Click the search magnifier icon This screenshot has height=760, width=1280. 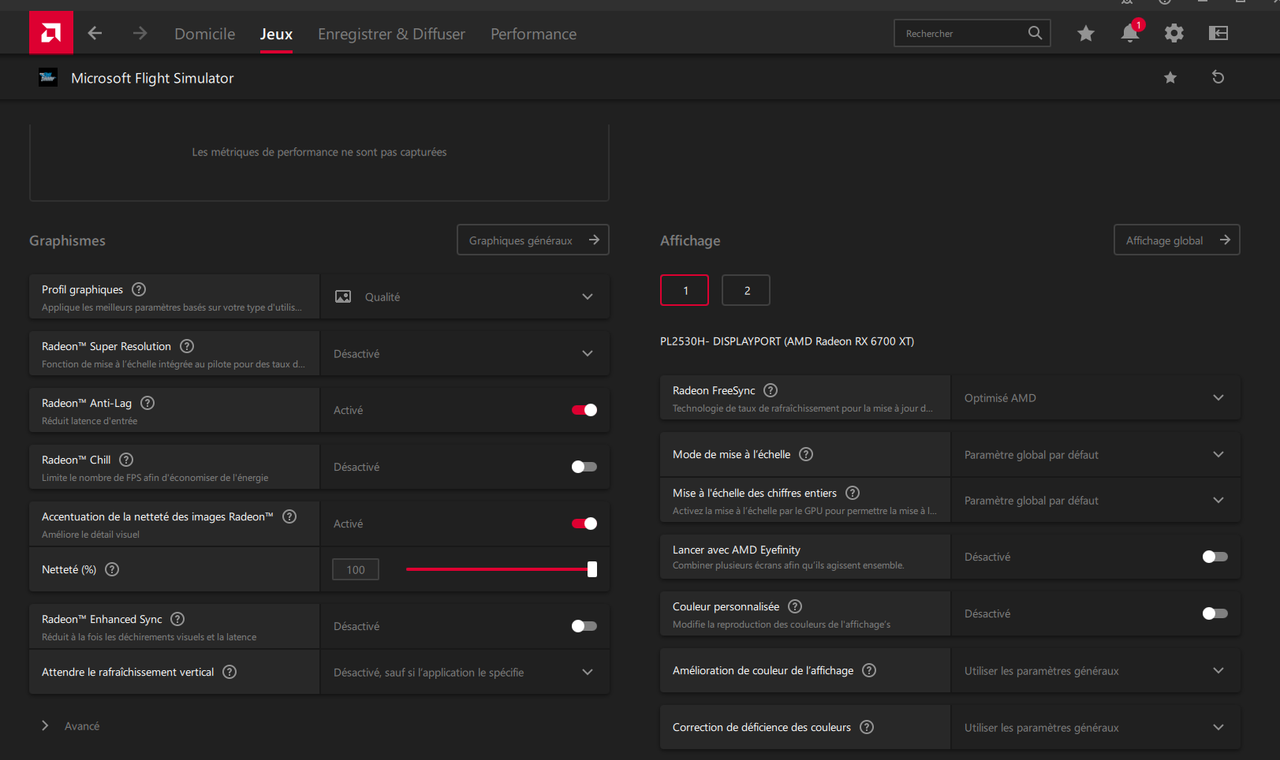[x=1035, y=33]
